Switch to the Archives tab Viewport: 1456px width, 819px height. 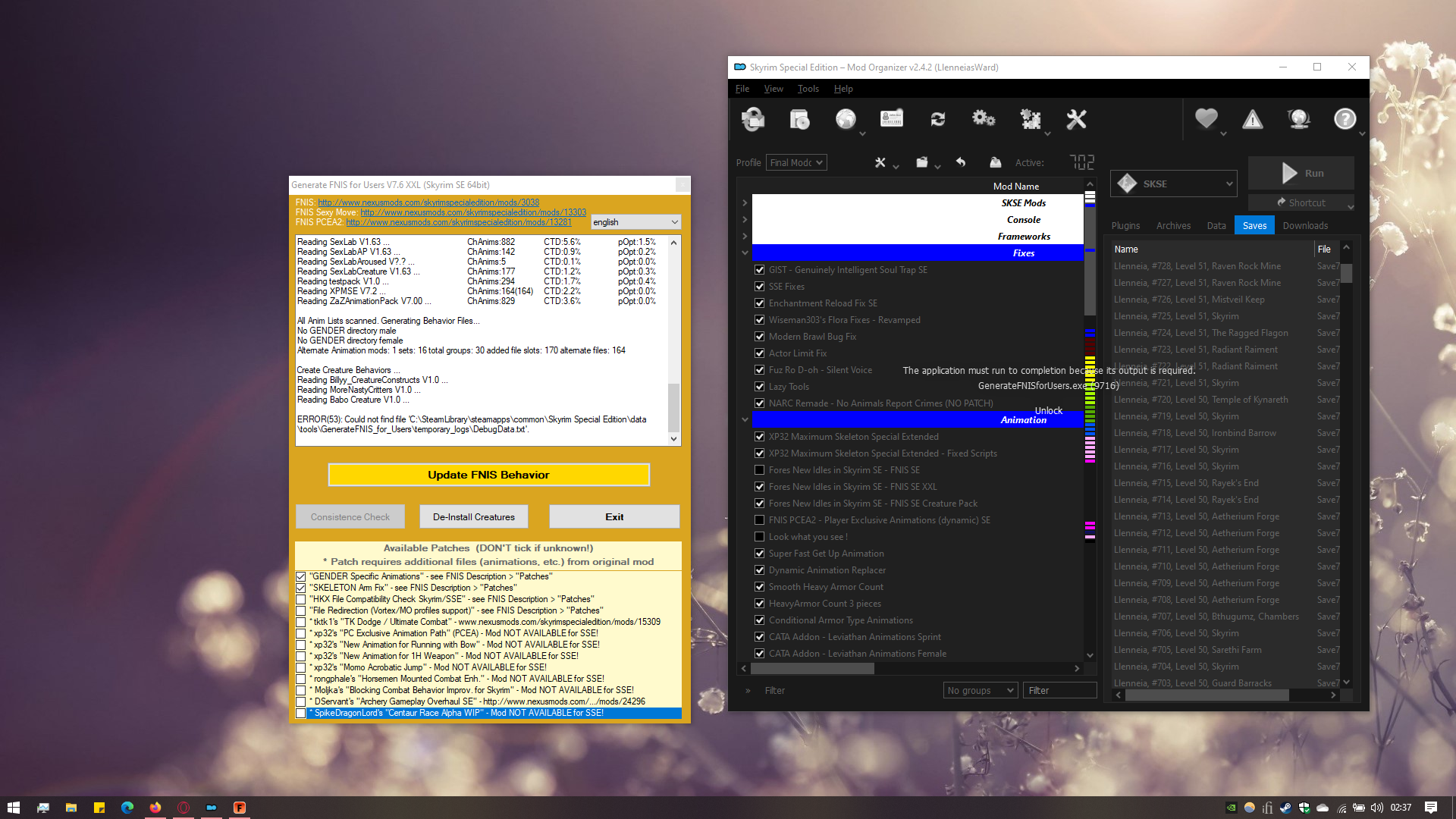coord(1173,225)
